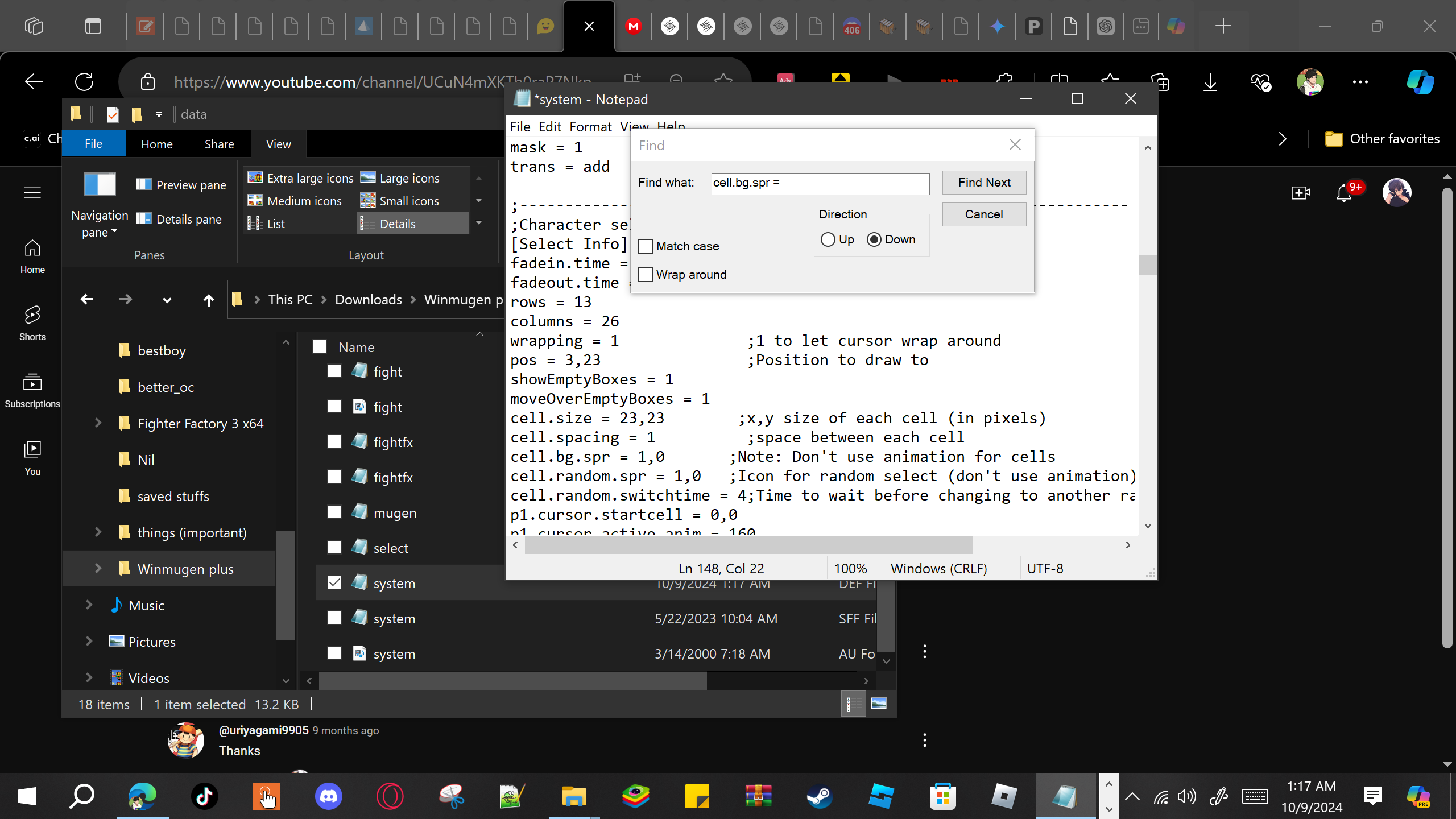Check the Wrap around option

[646, 275]
